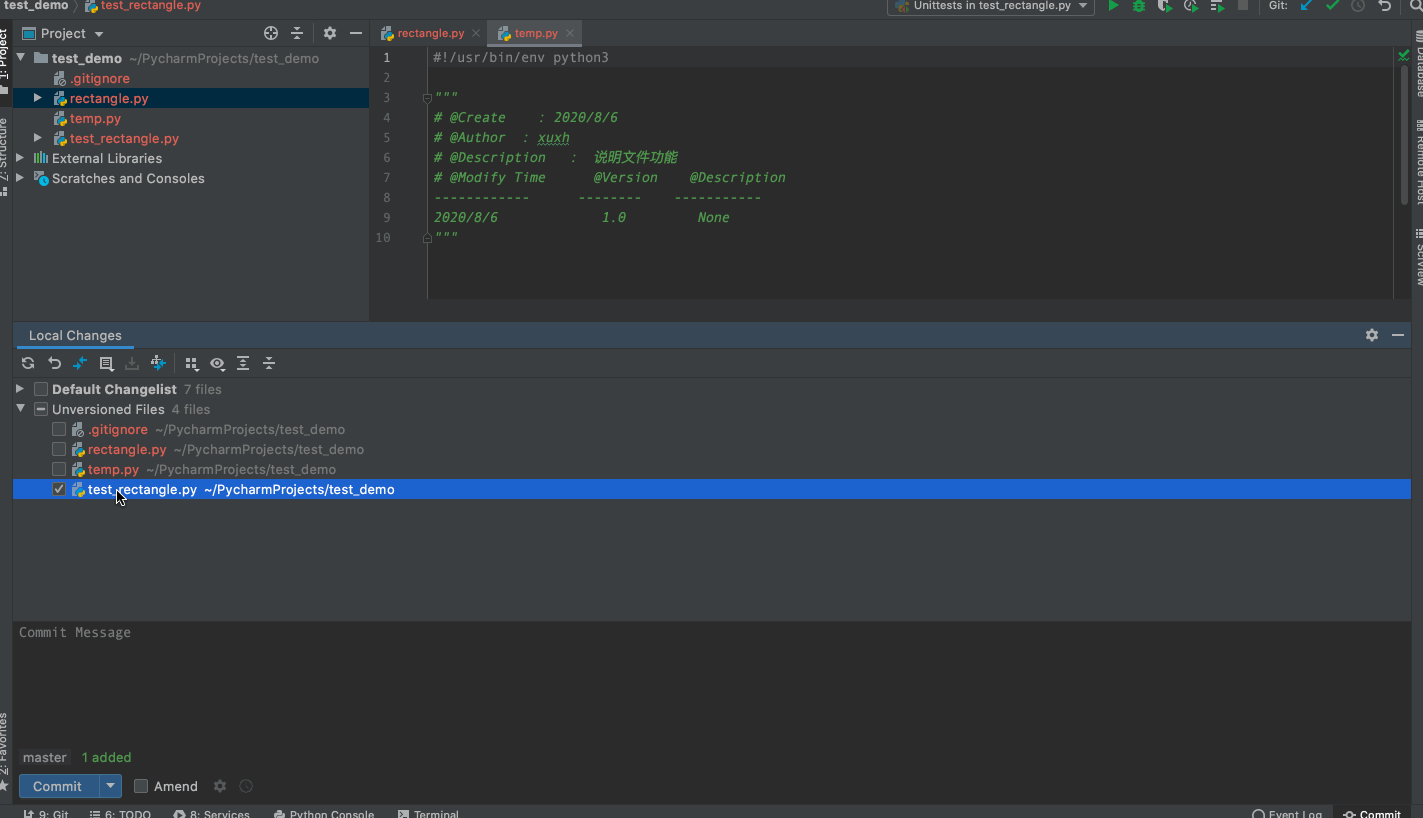Viewport: 1423px width, 818px height.
Task: Collapse all icon in Project panel header
Action: click(x=297, y=33)
